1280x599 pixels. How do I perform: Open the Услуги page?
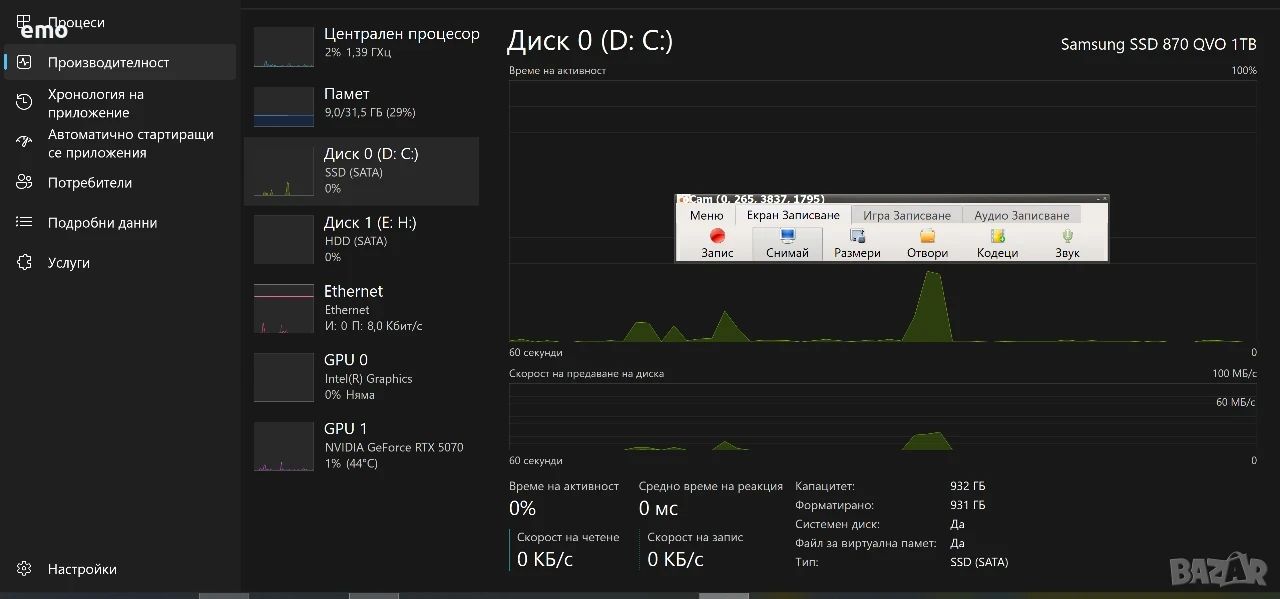(x=120, y=263)
